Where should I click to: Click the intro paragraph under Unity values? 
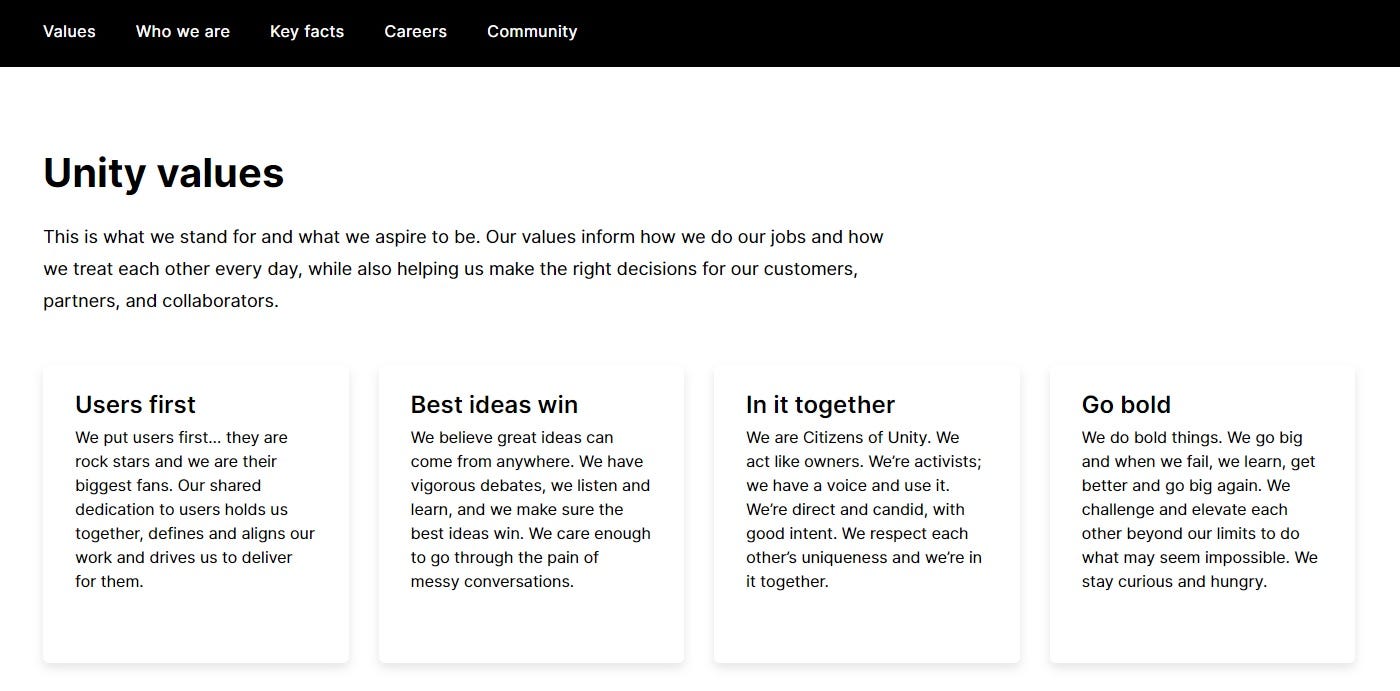463,269
